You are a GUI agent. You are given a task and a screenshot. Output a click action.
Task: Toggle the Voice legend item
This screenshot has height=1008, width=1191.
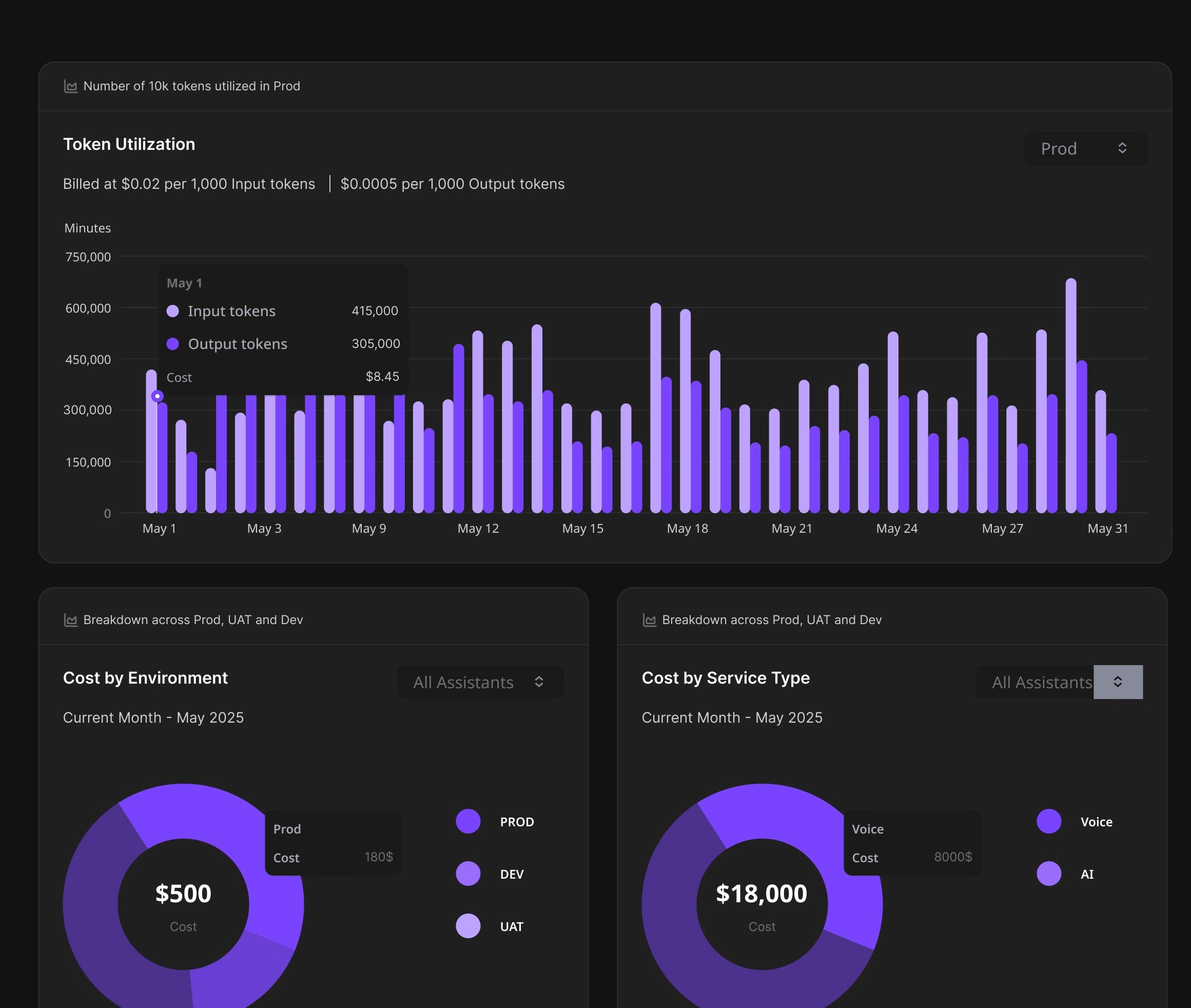tap(1096, 822)
